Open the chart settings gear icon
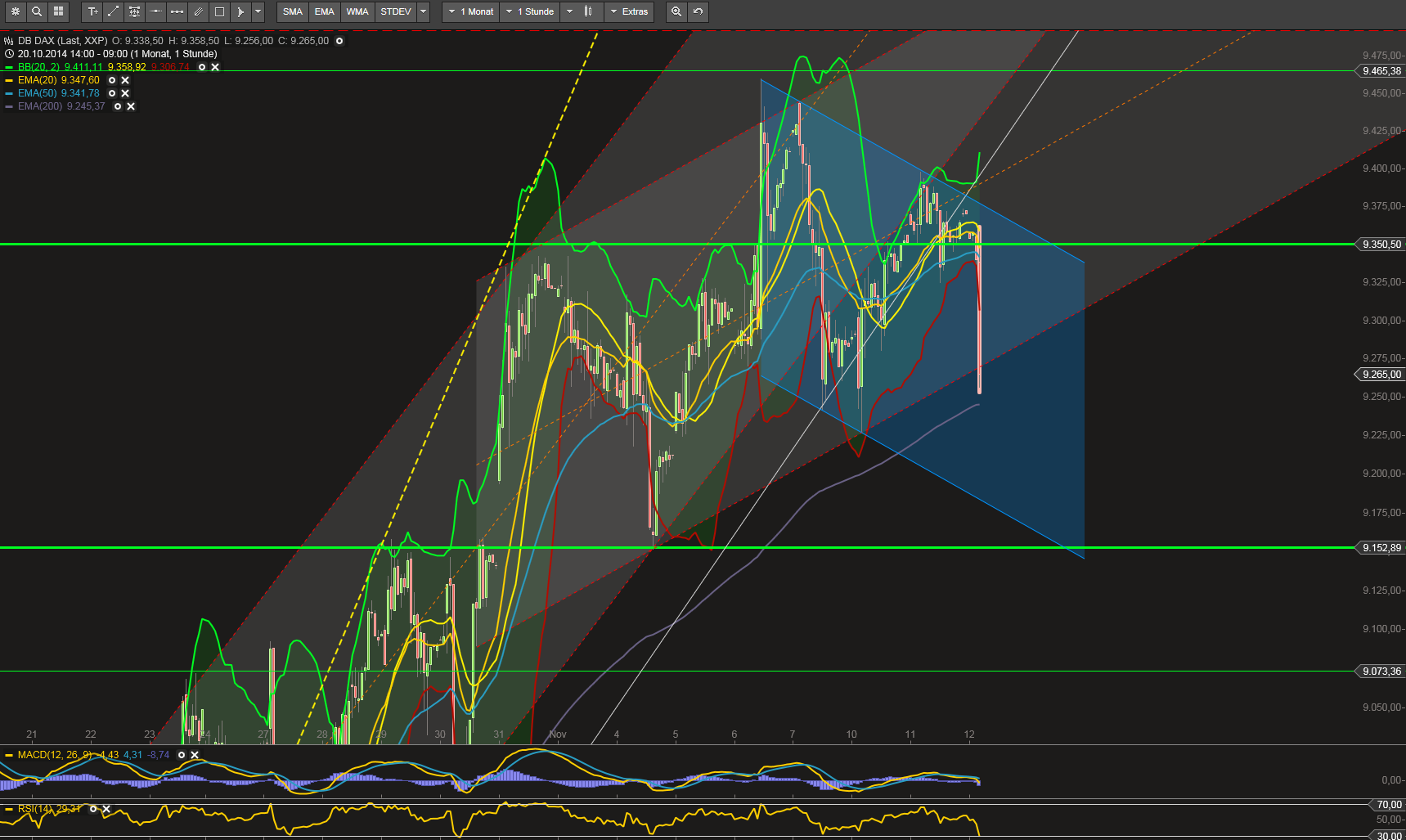Screen dimensions: 1406x840 (x=15, y=11)
